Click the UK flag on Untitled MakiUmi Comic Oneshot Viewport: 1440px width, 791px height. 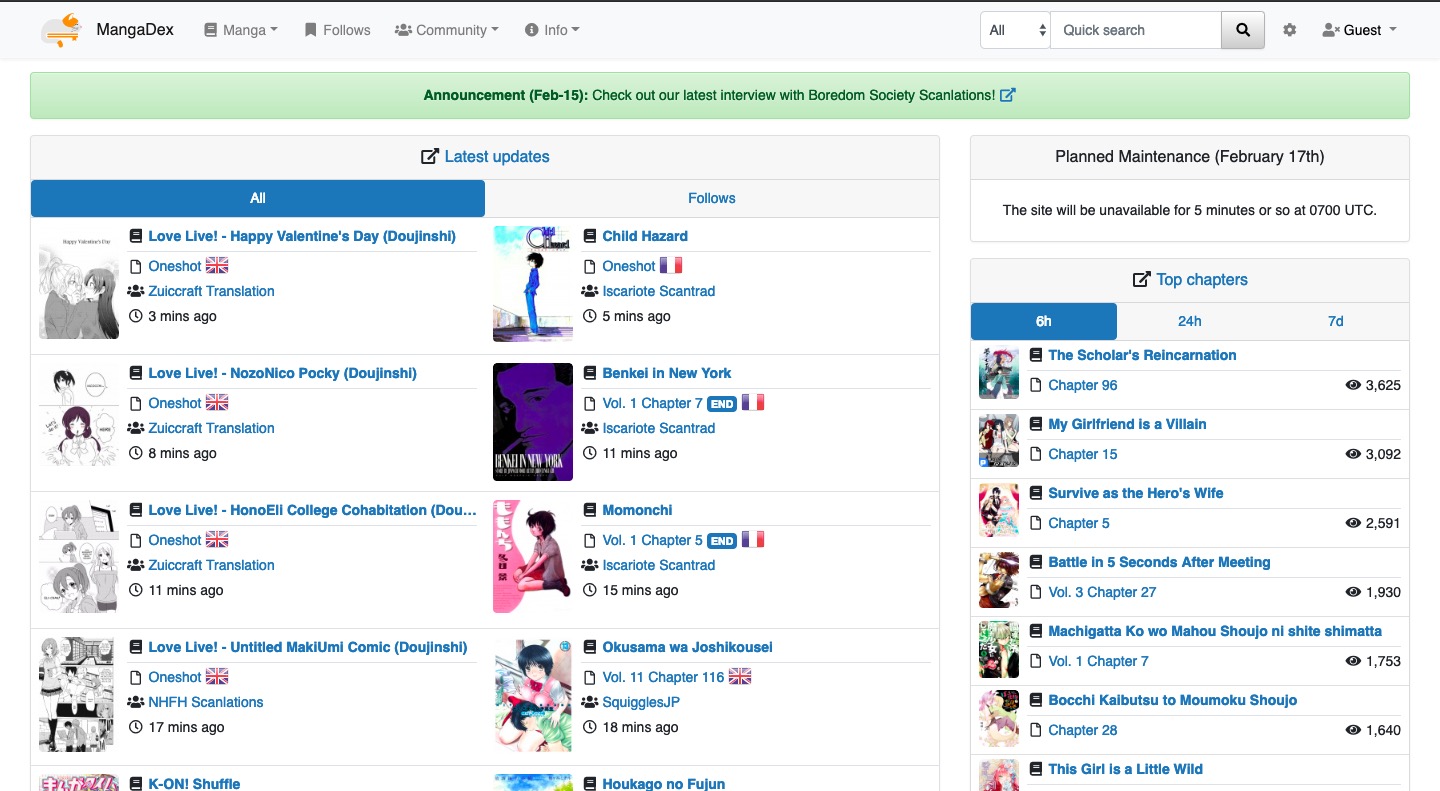point(217,677)
